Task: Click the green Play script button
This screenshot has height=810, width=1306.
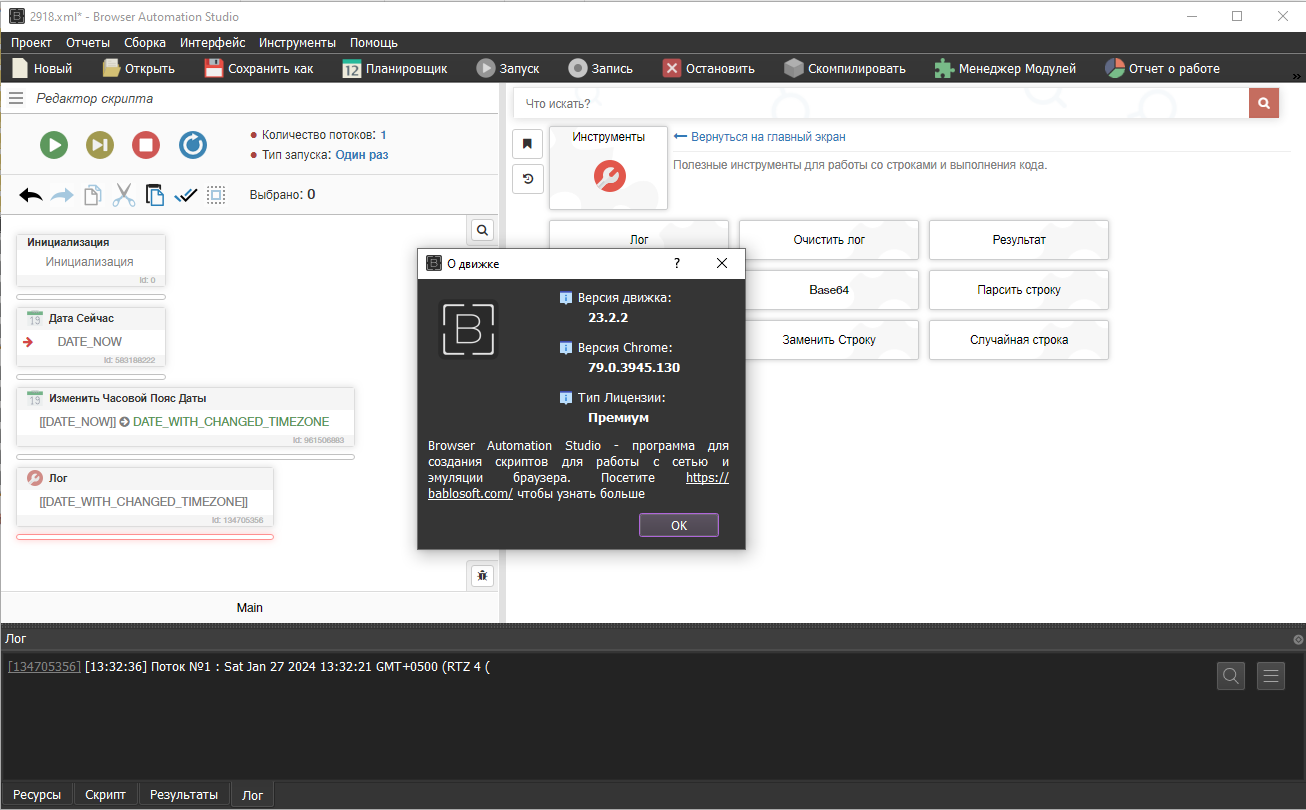Action: (54, 145)
